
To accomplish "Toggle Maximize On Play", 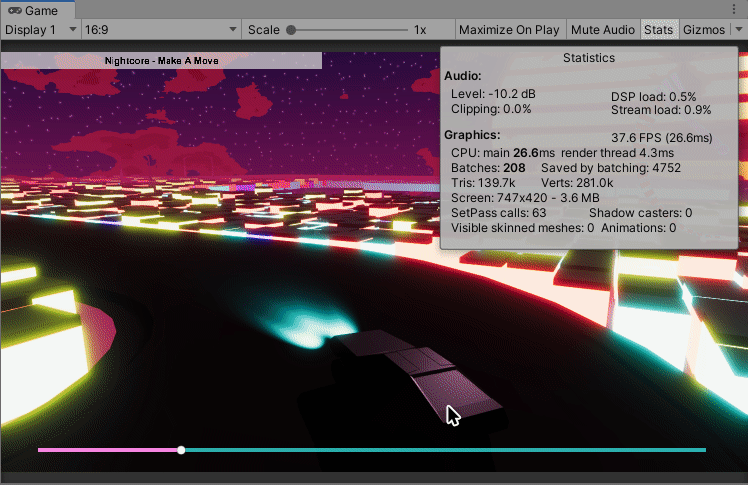I will (510, 30).
